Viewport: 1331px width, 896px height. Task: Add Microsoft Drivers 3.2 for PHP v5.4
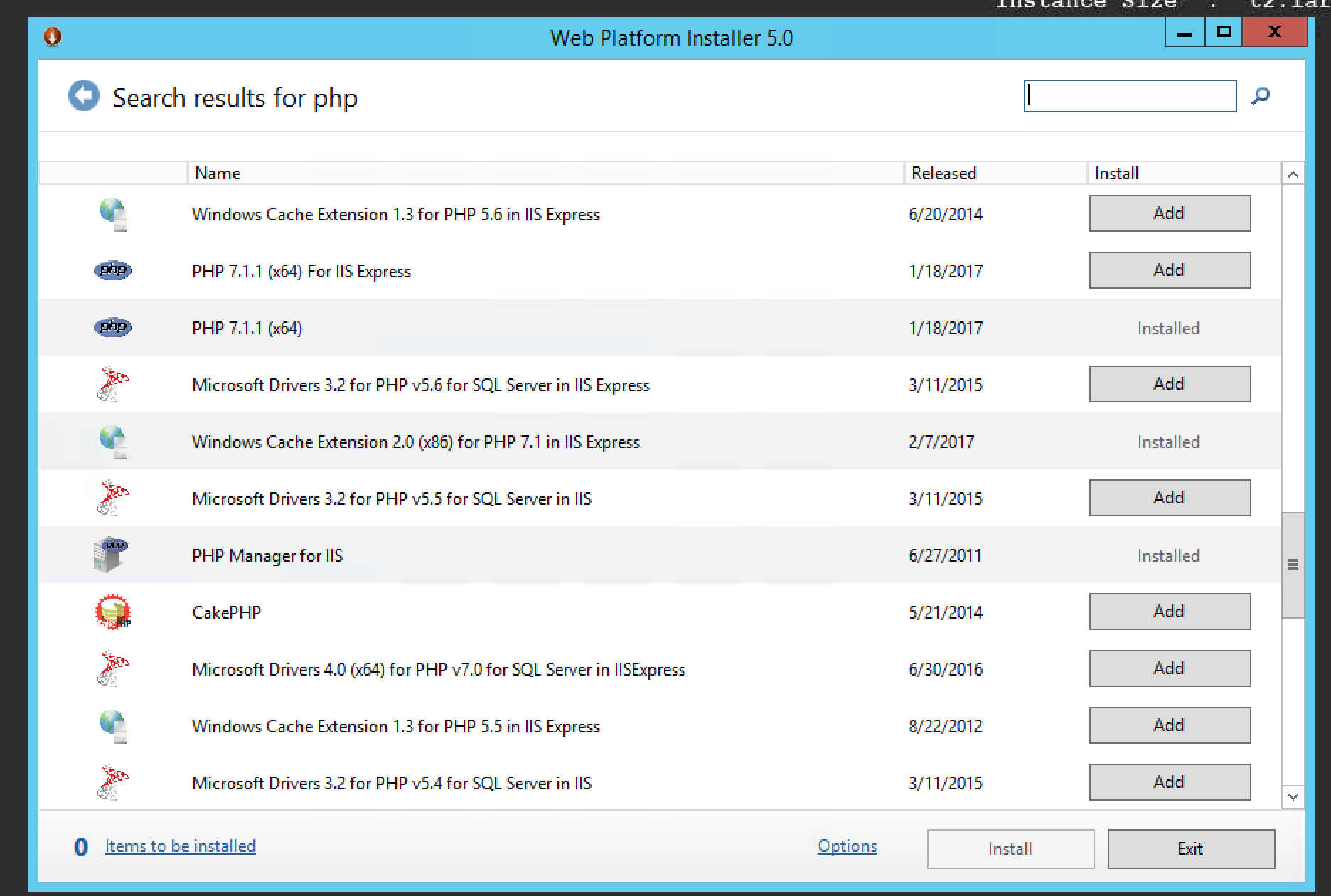pos(1170,782)
